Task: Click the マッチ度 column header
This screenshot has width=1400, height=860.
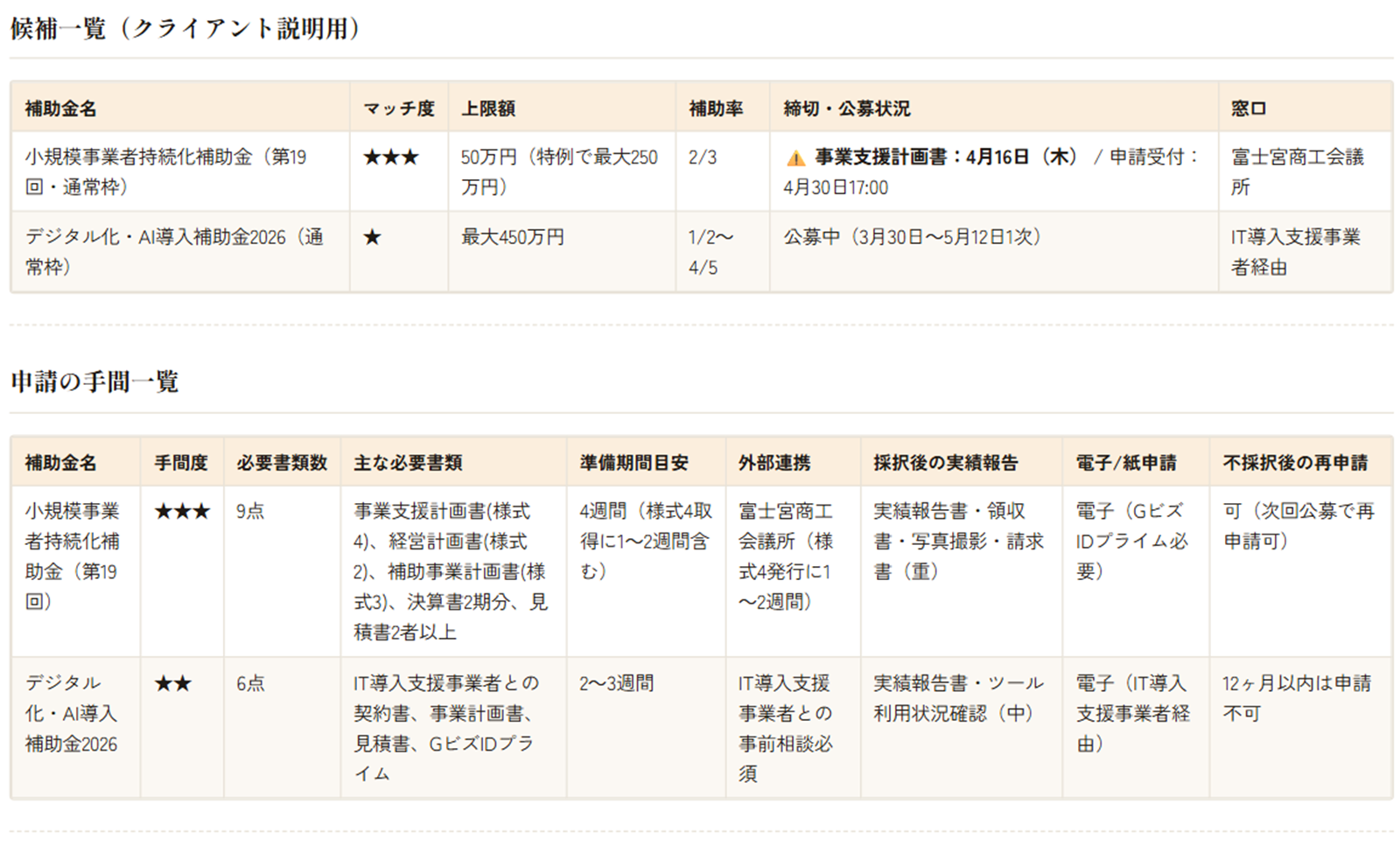Action: point(399,108)
